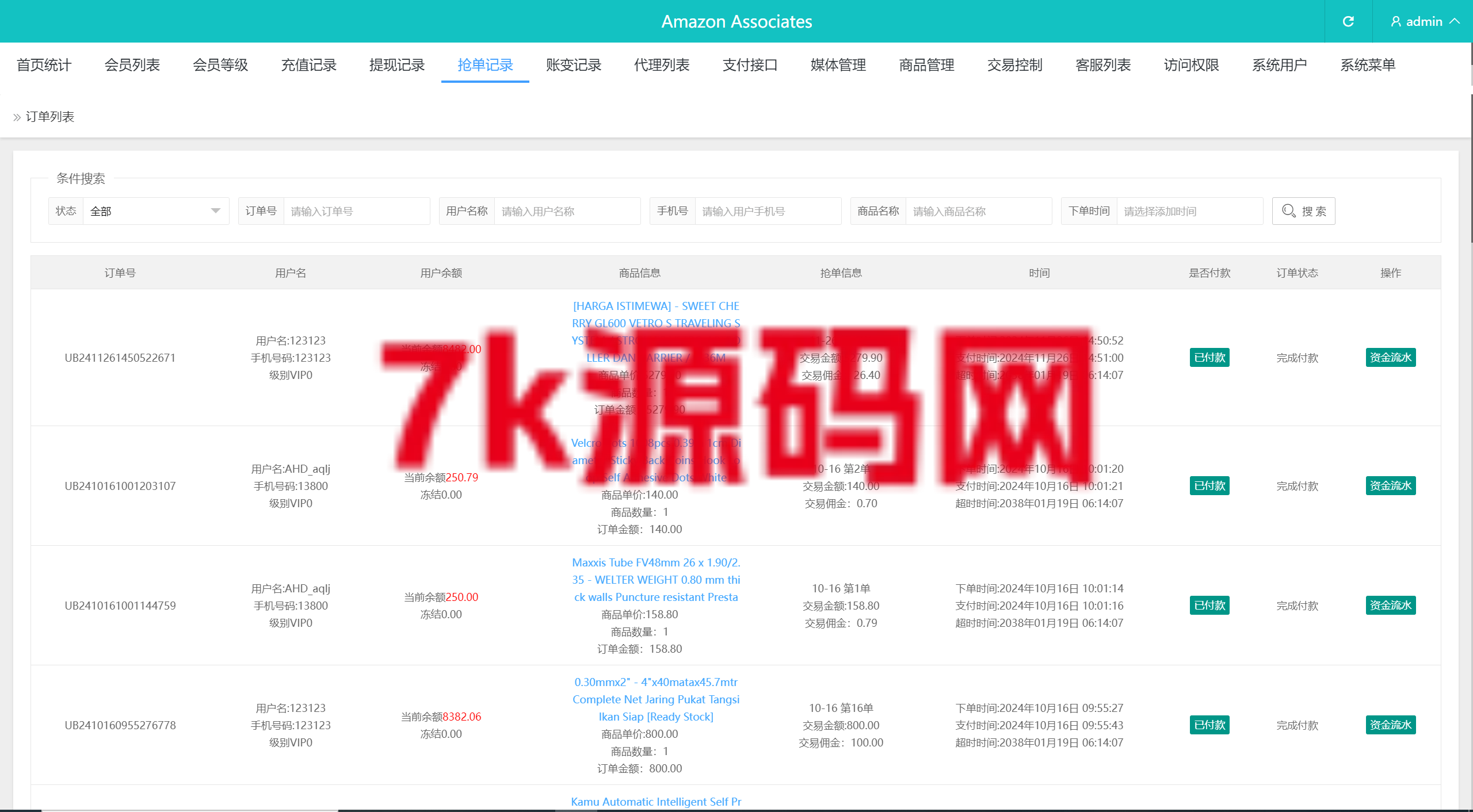Open 系统菜单 tab
Viewport: 1473px width, 812px height.
[x=1368, y=65]
